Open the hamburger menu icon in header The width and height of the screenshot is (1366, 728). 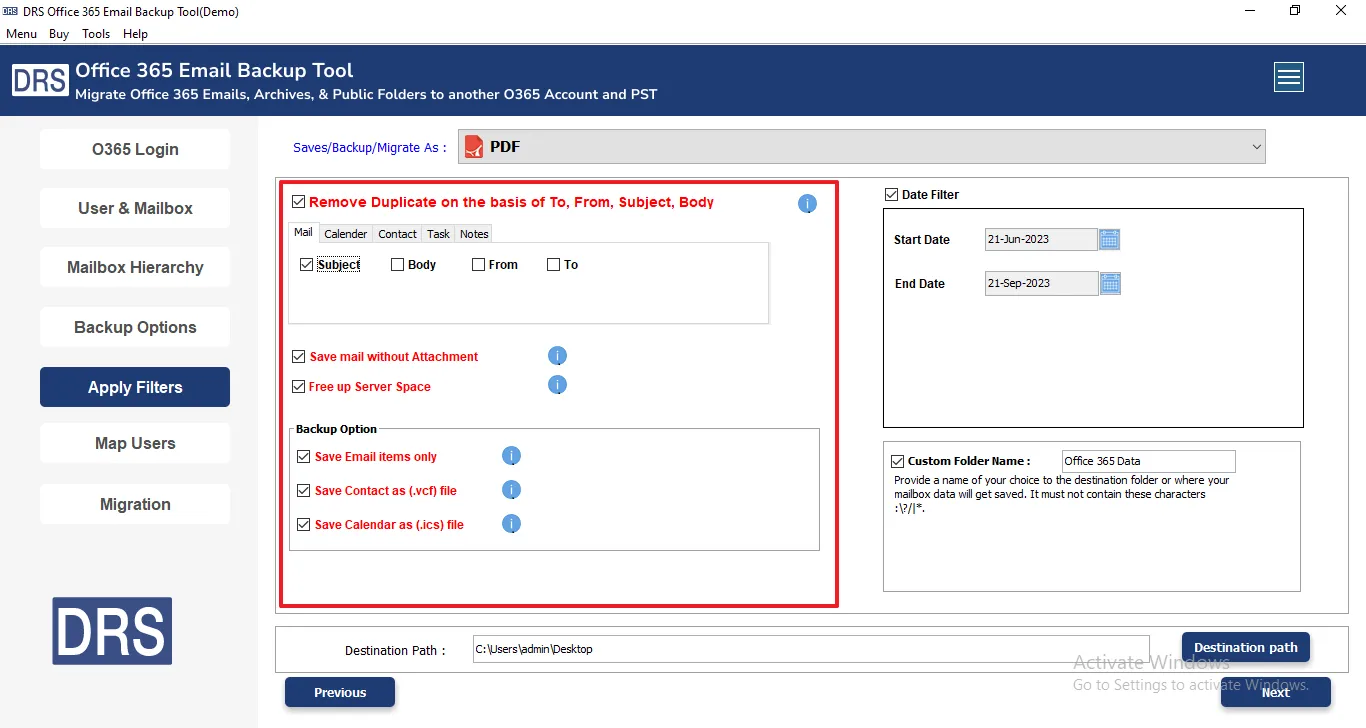tap(1288, 77)
